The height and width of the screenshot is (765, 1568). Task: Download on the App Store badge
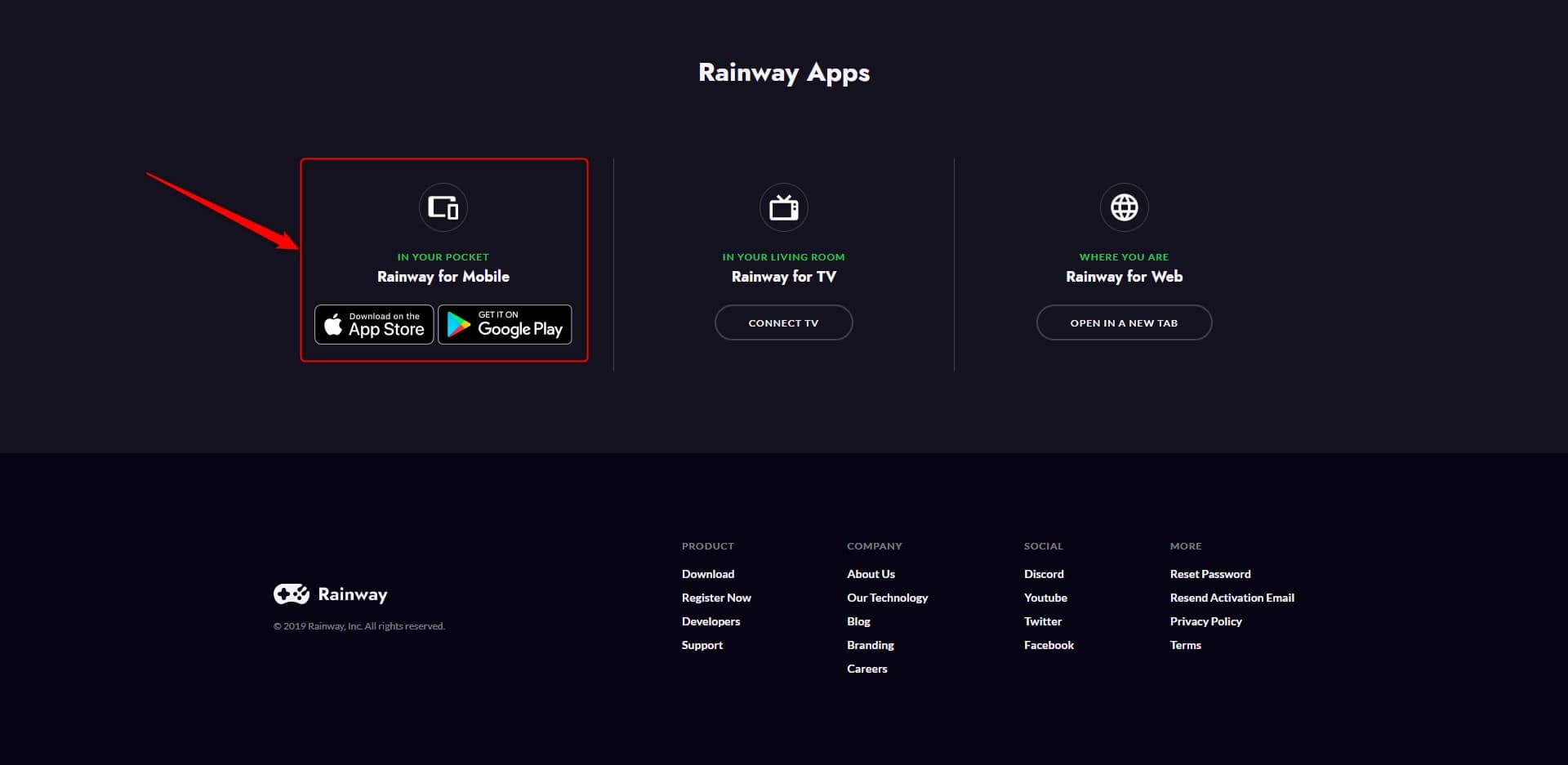pos(374,324)
